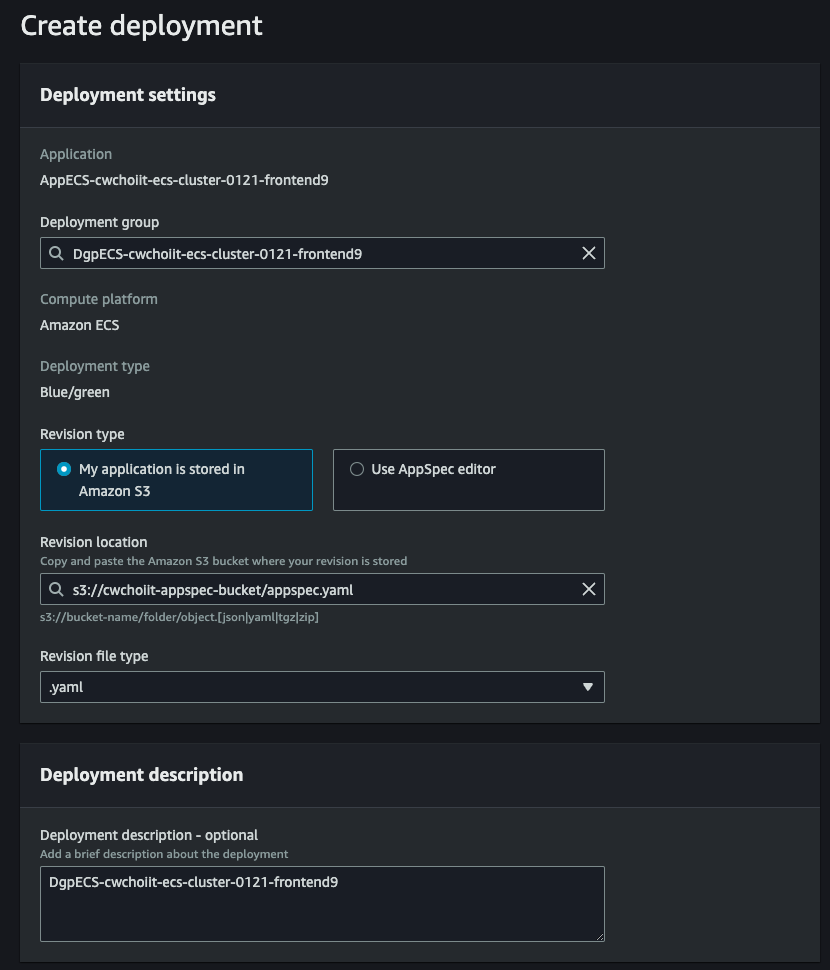Choose the Use AppSpec editor option

[x=357, y=469]
